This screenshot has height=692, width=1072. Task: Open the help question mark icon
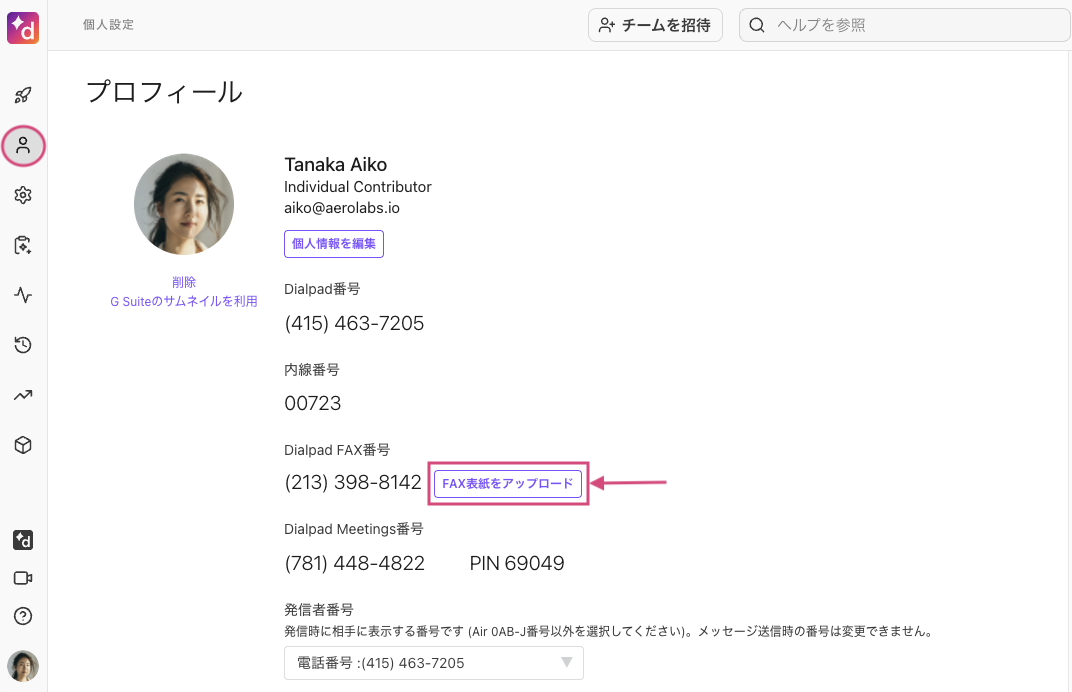pos(23,616)
